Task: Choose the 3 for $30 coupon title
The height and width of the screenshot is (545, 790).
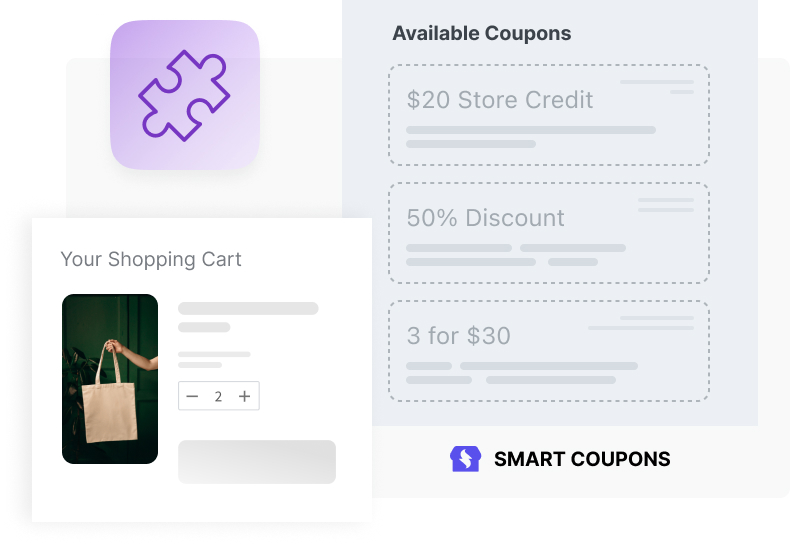Action: coord(459,336)
